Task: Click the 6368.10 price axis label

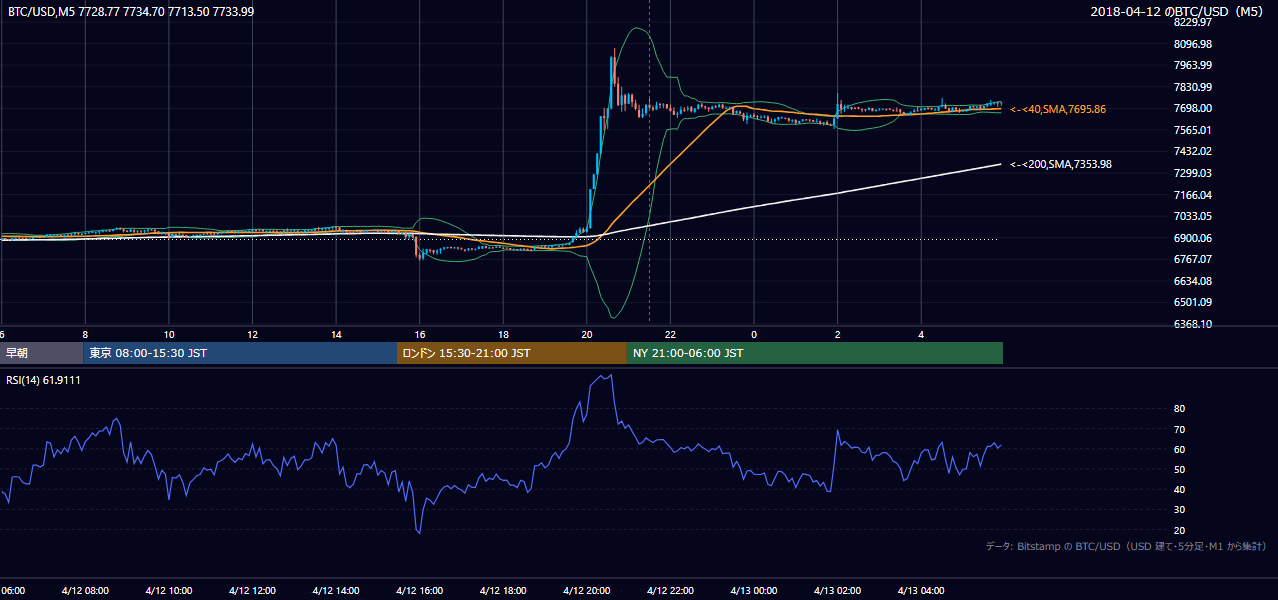Action: (1193, 324)
